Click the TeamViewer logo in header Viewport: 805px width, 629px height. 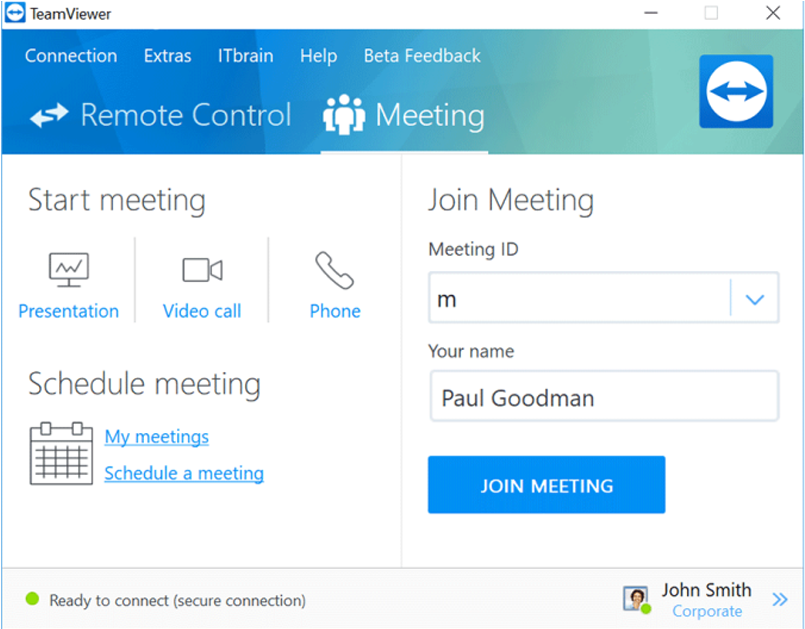click(x=736, y=91)
